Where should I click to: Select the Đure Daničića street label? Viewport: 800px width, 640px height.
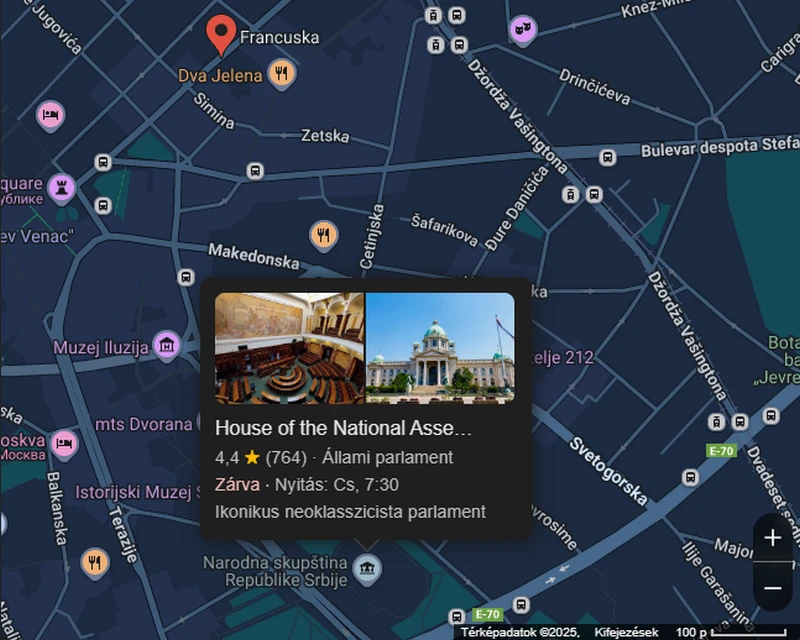(516, 208)
